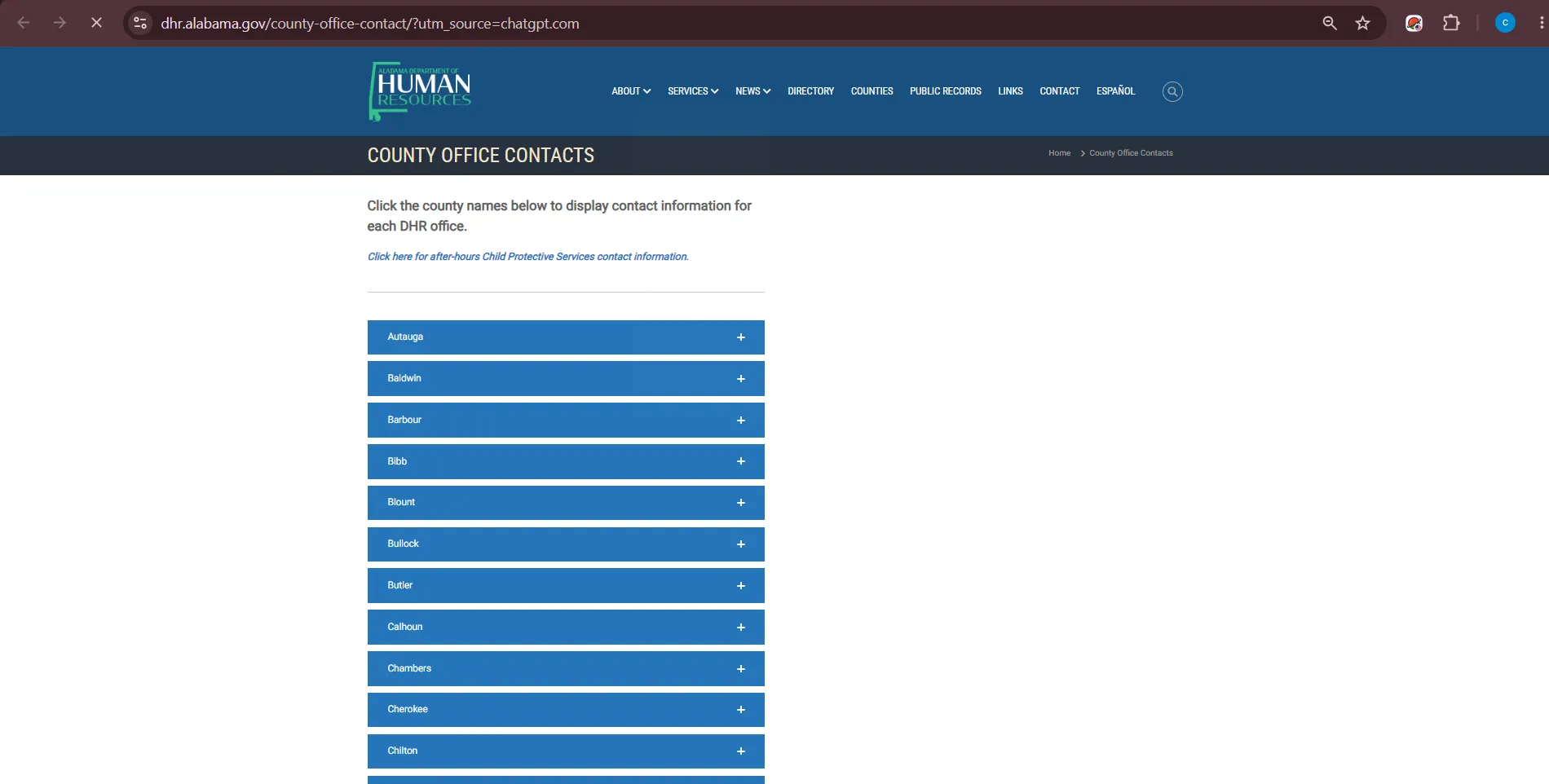The width and height of the screenshot is (1549, 784).
Task: Click the browser back arrow
Action: click(x=24, y=23)
